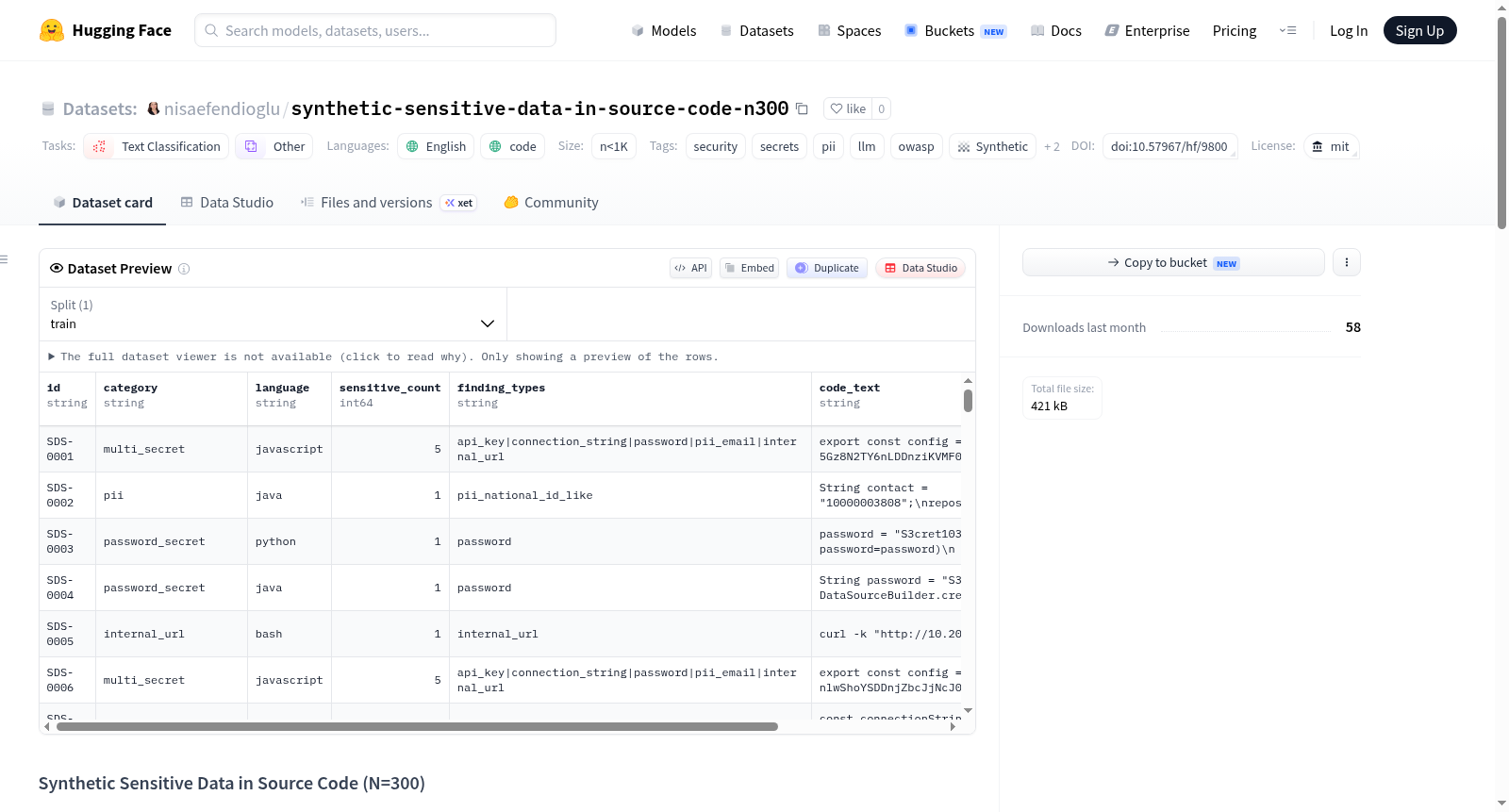The width and height of the screenshot is (1509, 812).
Task: Click the like count 0
Action: tap(881, 108)
